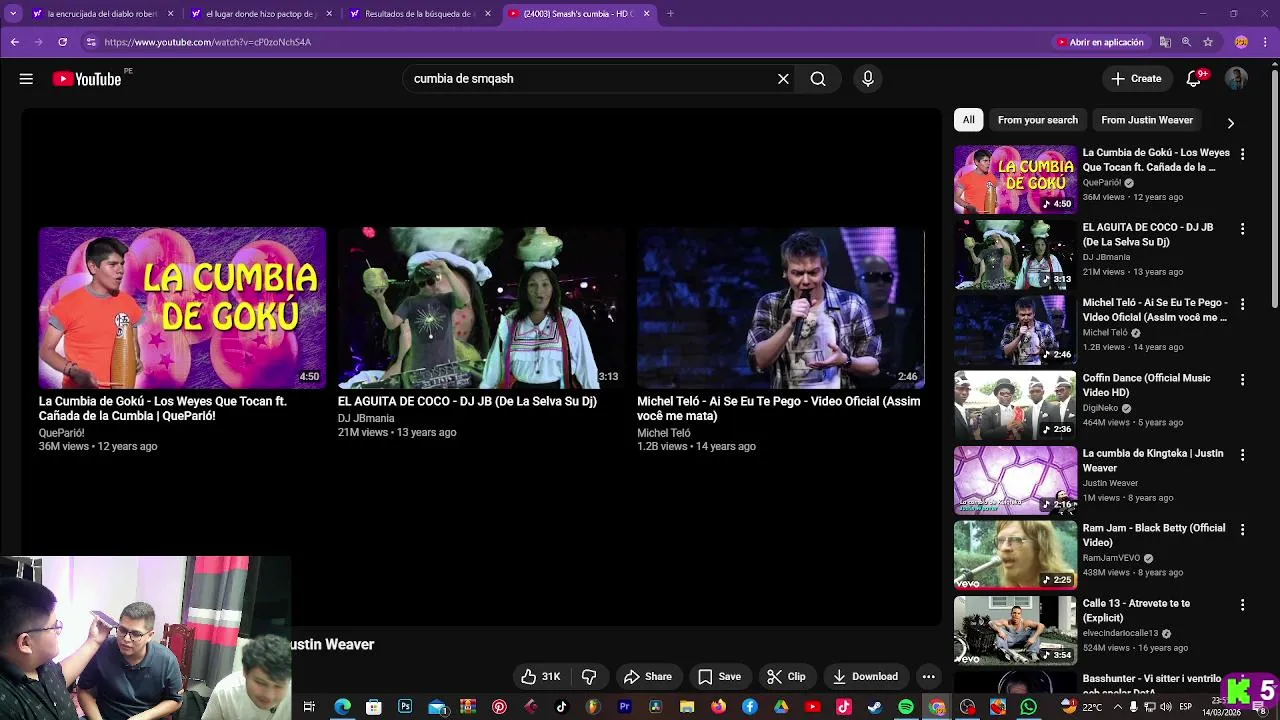1280x720 pixels.
Task: Open options for Coffin Dance sidebar video
Action: click(1243, 380)
